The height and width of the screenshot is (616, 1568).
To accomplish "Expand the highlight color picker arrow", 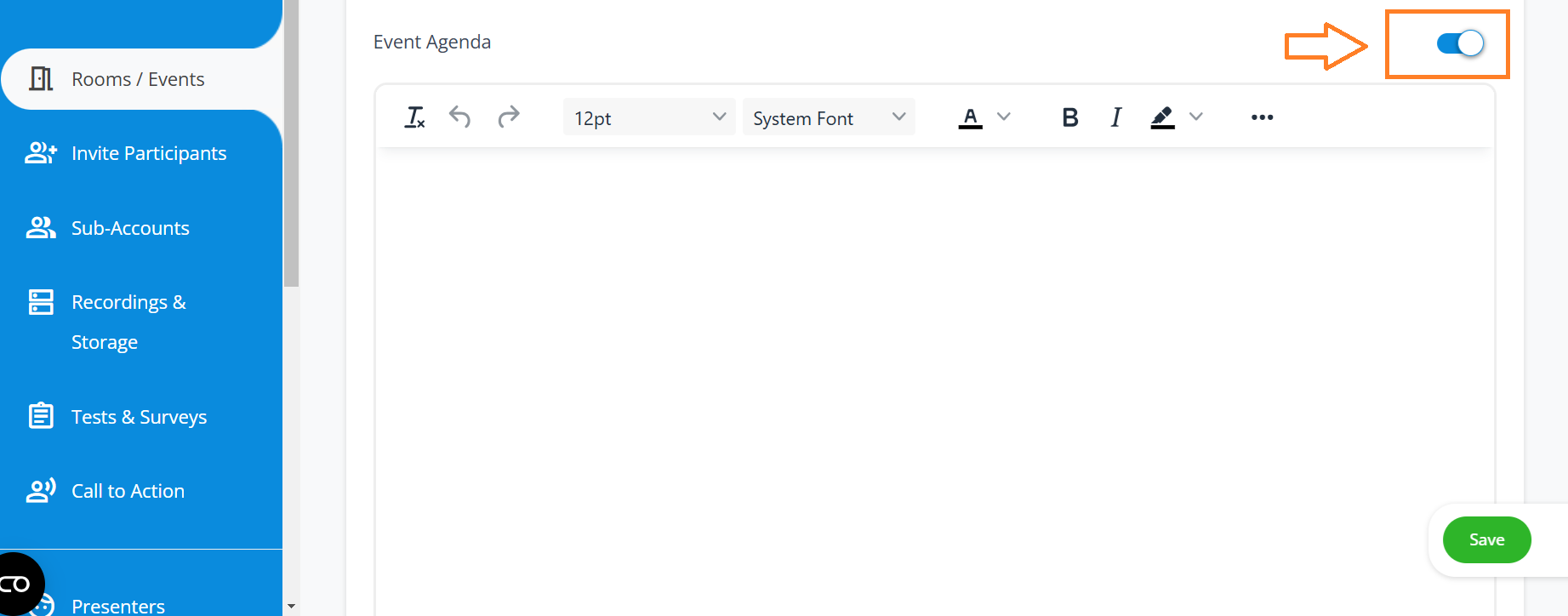I will (1196, 117).
